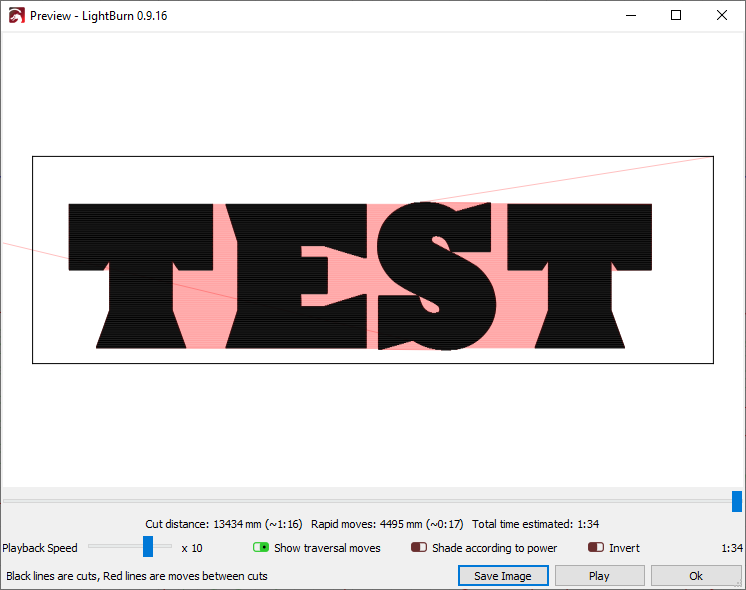Enable Shade according to power switch
The image size is (746, 590).
pos(419,548)
